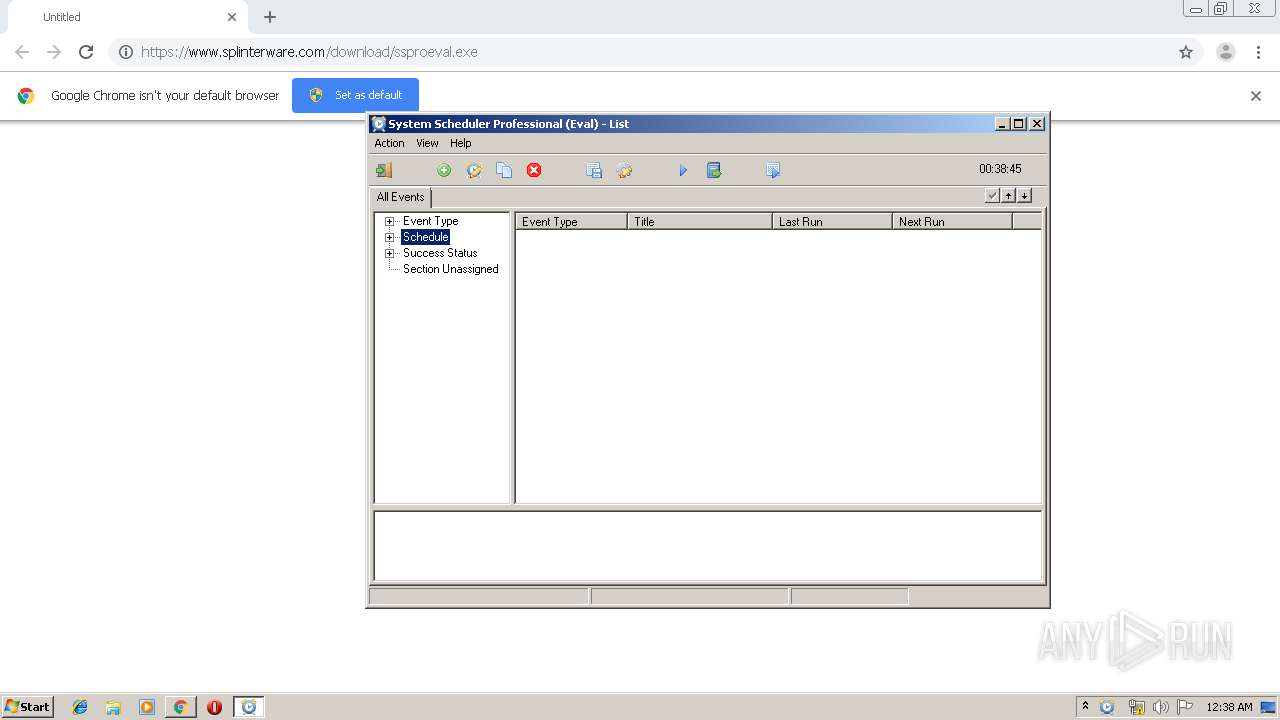Screen dimensions: 1280x720
Task: Click Set as default button
Action: [x=355, y=95]
